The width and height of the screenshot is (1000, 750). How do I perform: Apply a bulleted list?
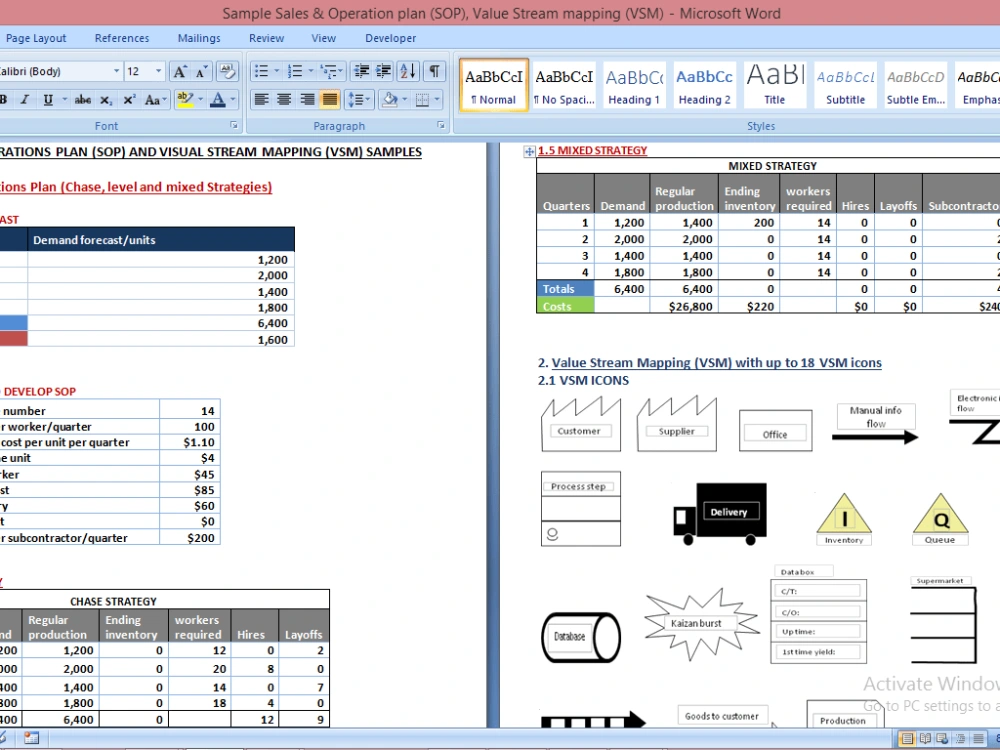coord(261,71)
